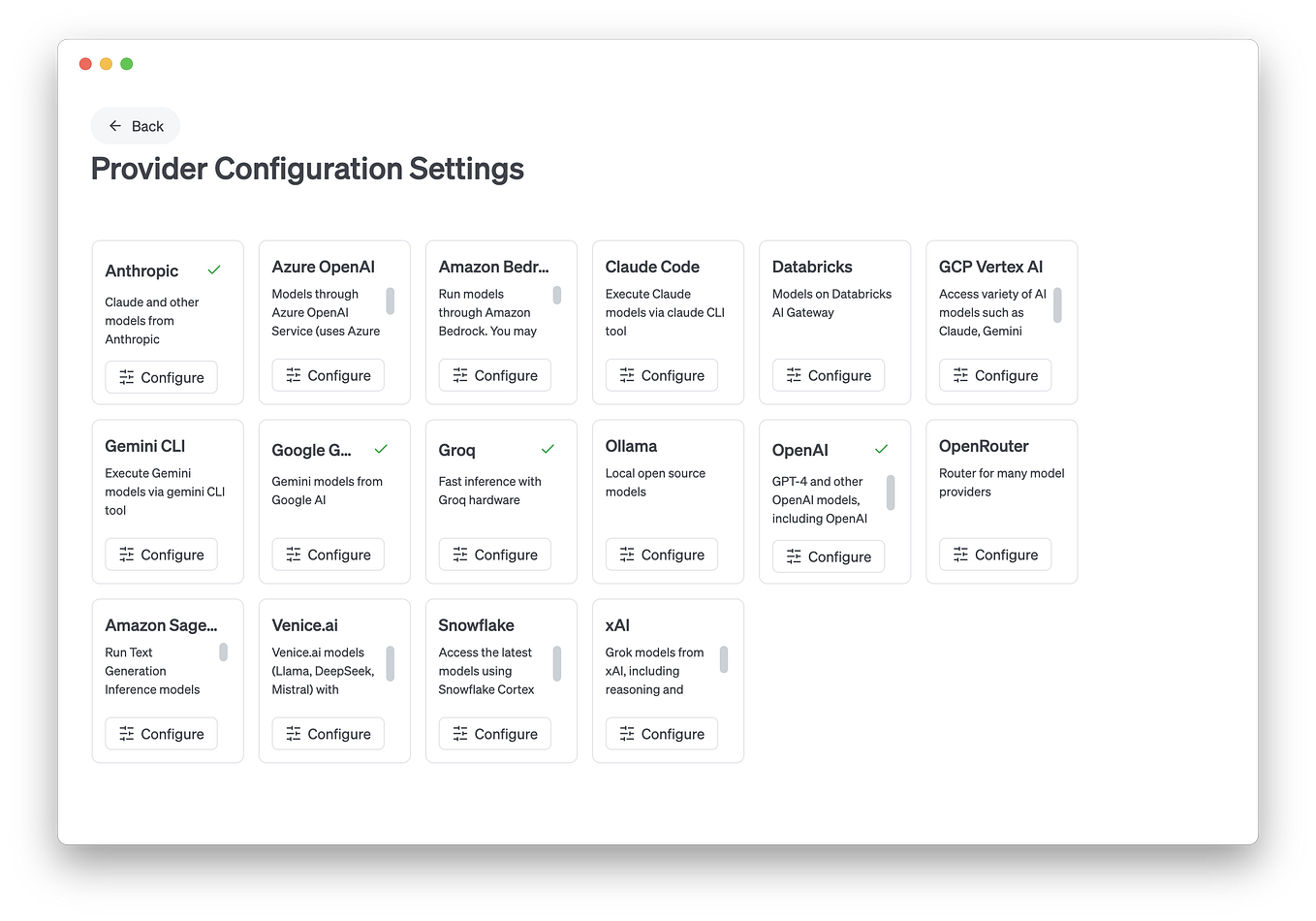This screenshot has height=921, width=1316.
Task: Click the sliders icon on GCP Vertex AI's Configure button
Action: click(960, 374)
